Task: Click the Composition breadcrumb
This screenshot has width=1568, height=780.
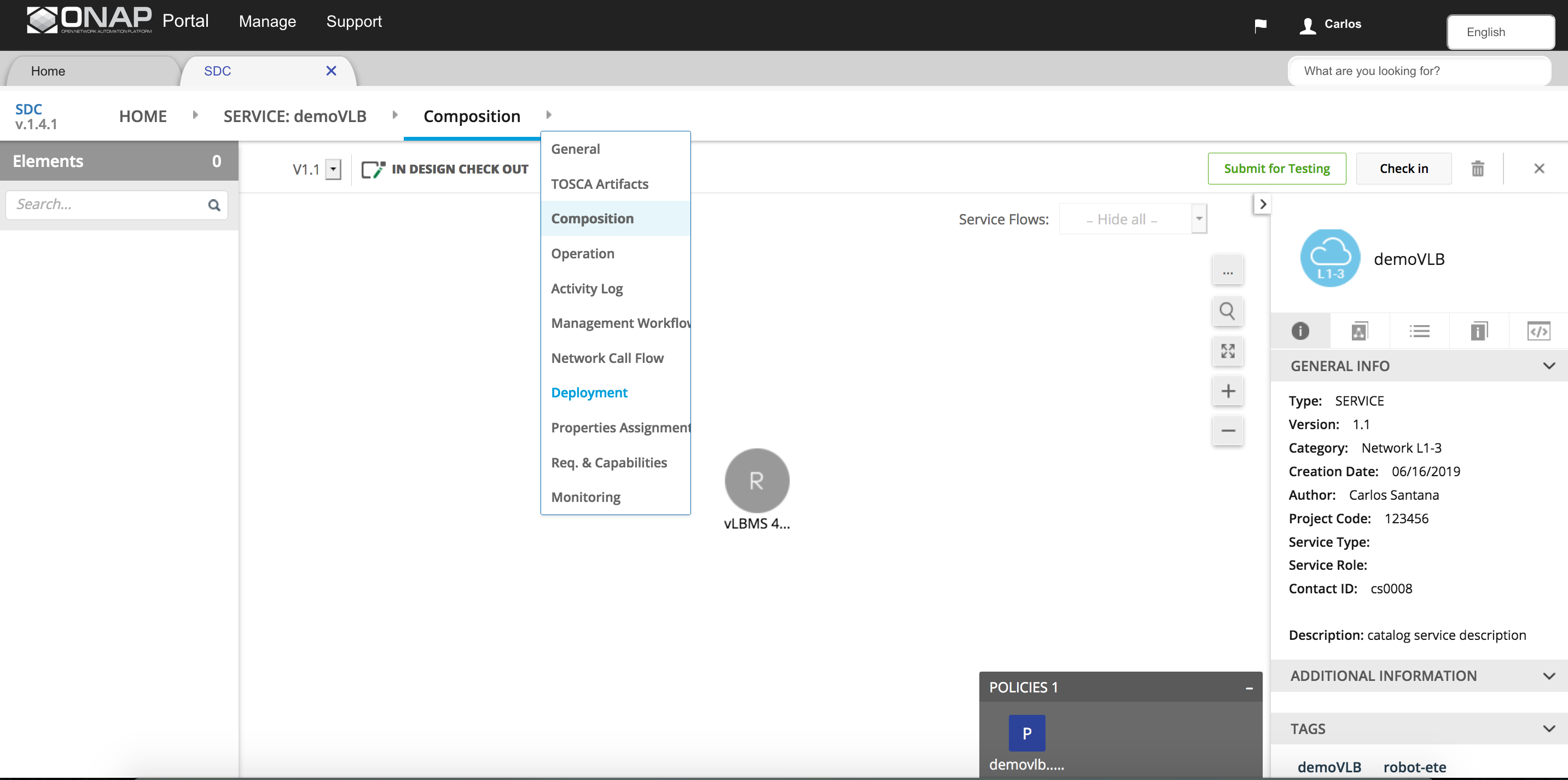Action: tap(472, 116)
